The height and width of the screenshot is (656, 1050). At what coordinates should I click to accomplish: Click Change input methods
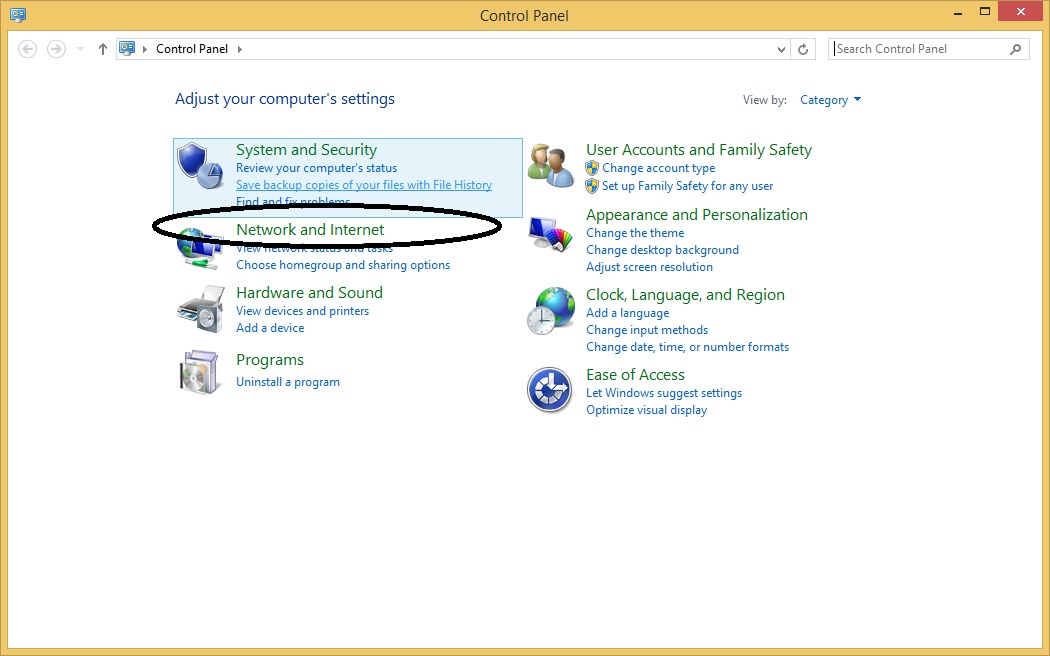647,330
